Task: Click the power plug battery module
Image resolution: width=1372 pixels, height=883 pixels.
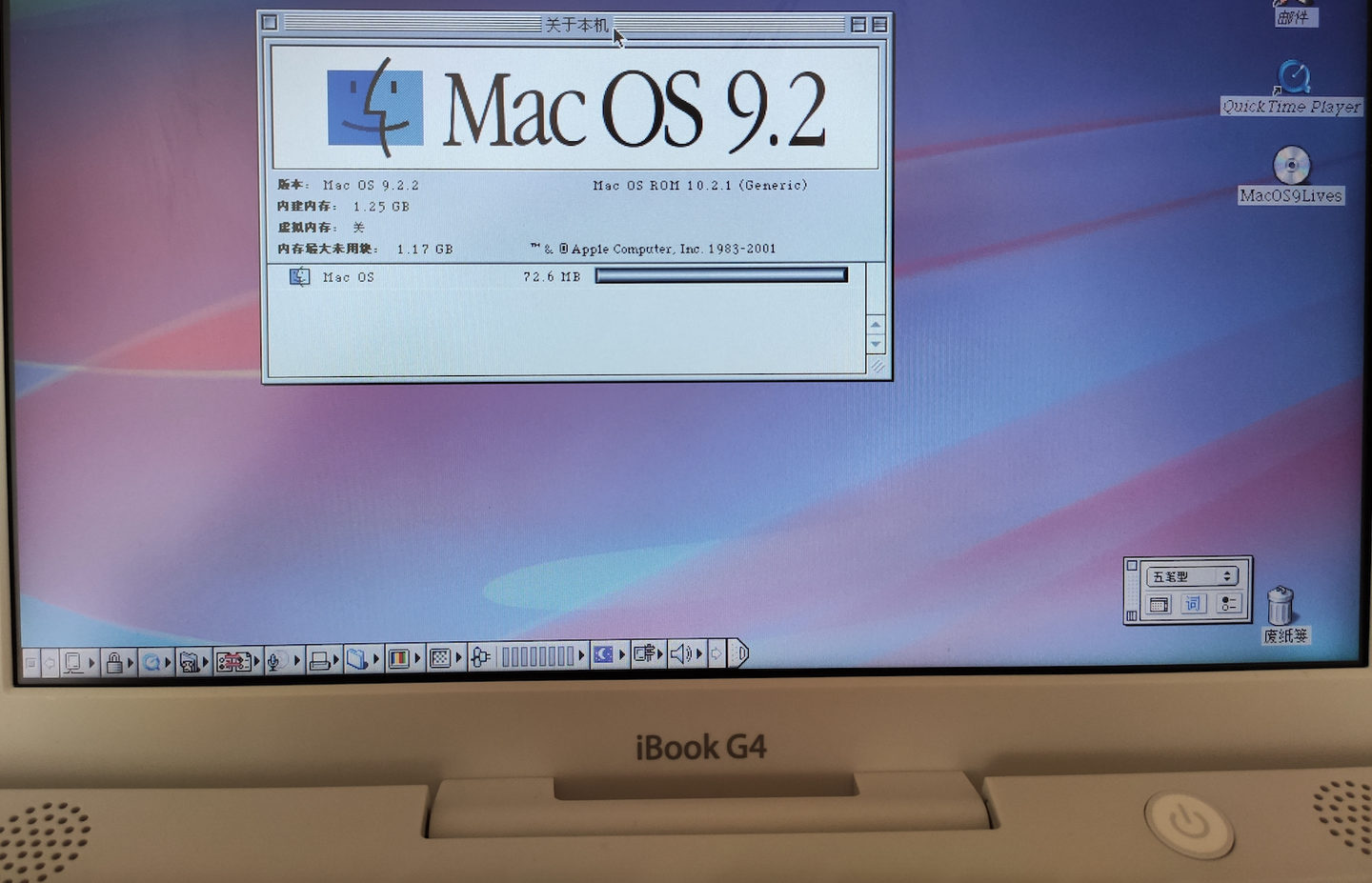Action: (x=481, y=656)
